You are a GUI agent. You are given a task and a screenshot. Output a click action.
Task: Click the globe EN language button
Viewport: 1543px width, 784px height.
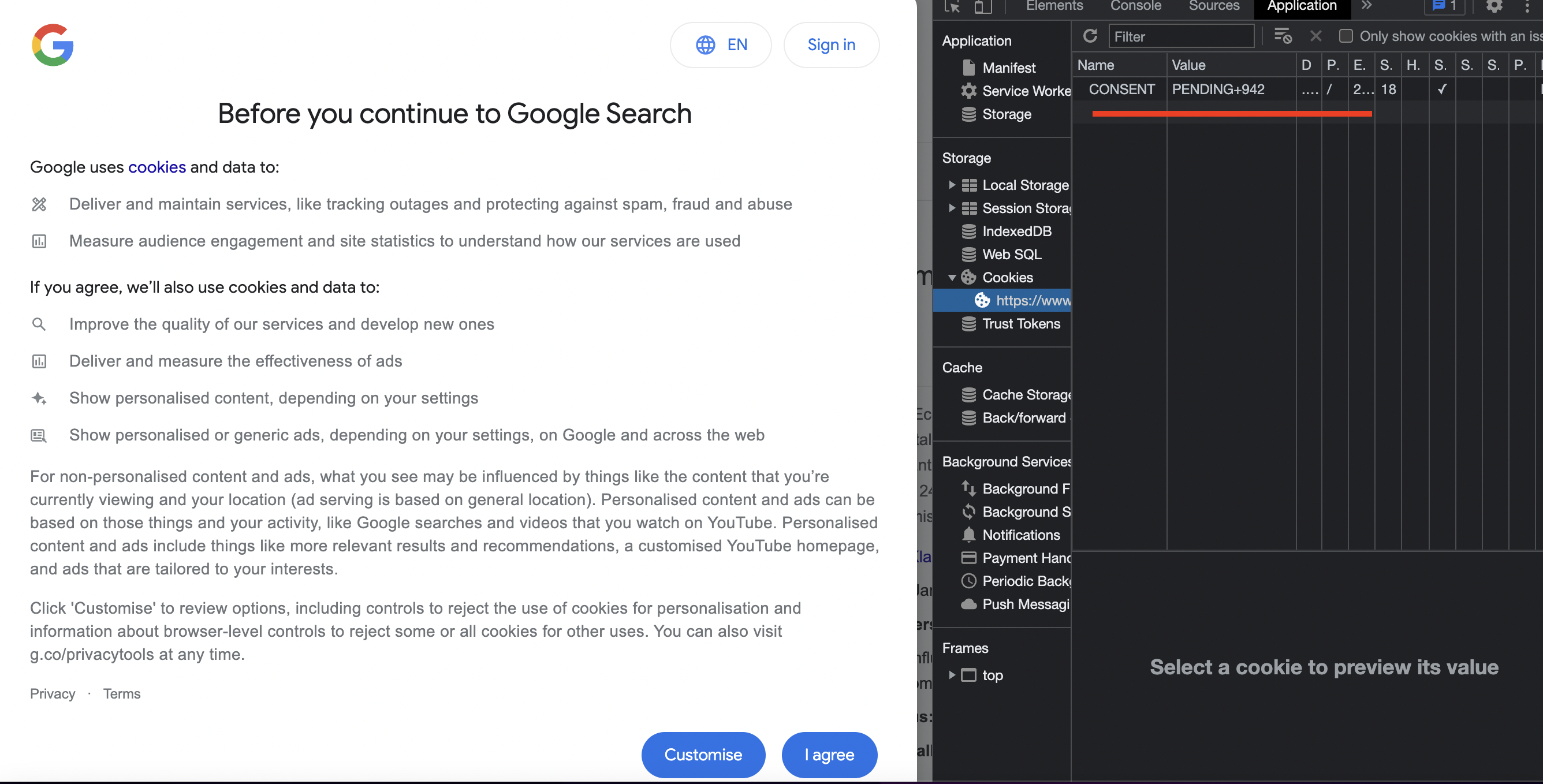721,45
